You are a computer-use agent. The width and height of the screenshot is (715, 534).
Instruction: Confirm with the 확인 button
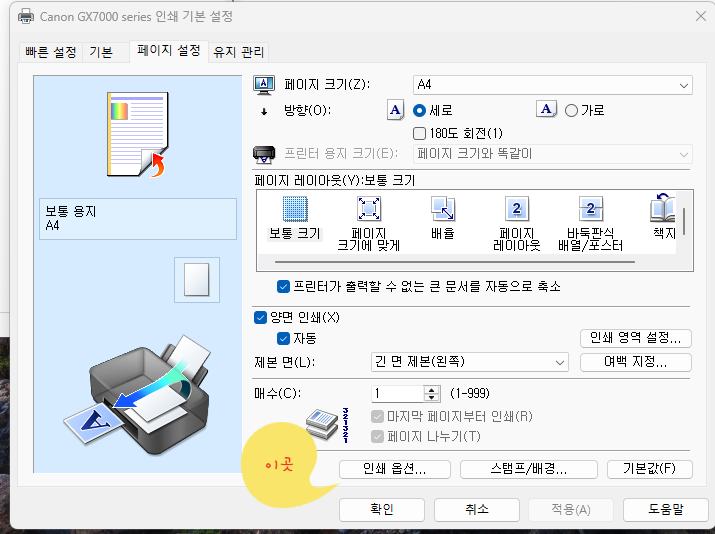tap(382, 509)
